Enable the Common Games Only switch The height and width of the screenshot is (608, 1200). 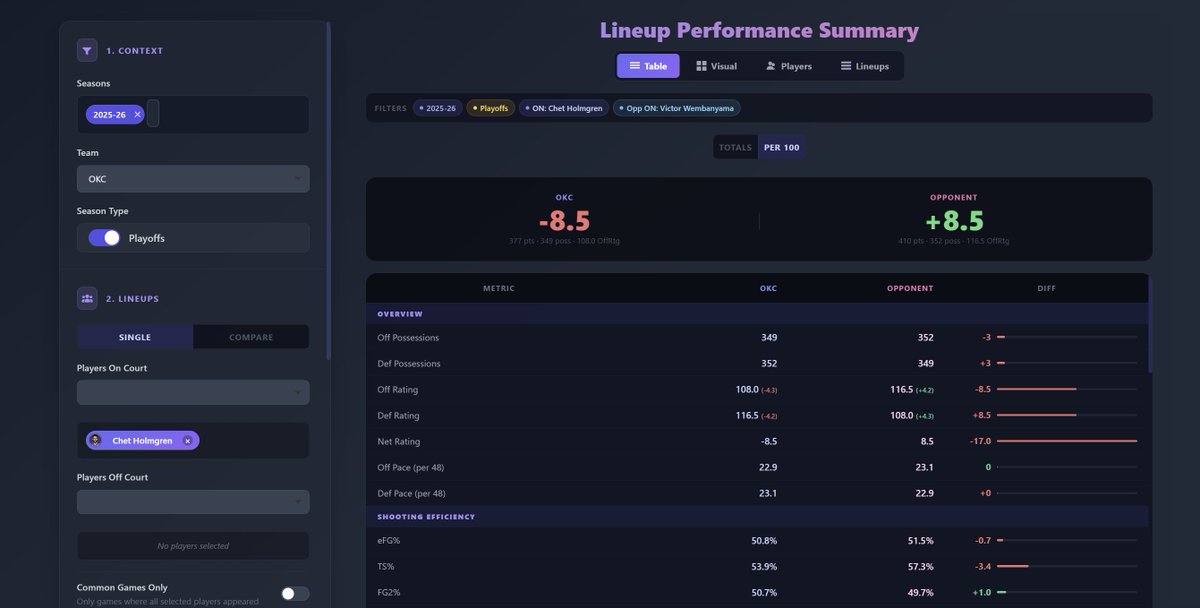tap(295, 594)
